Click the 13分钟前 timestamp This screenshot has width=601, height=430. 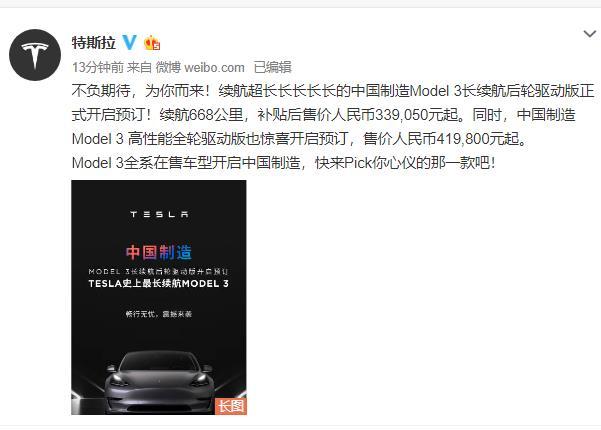pos(98,67)
